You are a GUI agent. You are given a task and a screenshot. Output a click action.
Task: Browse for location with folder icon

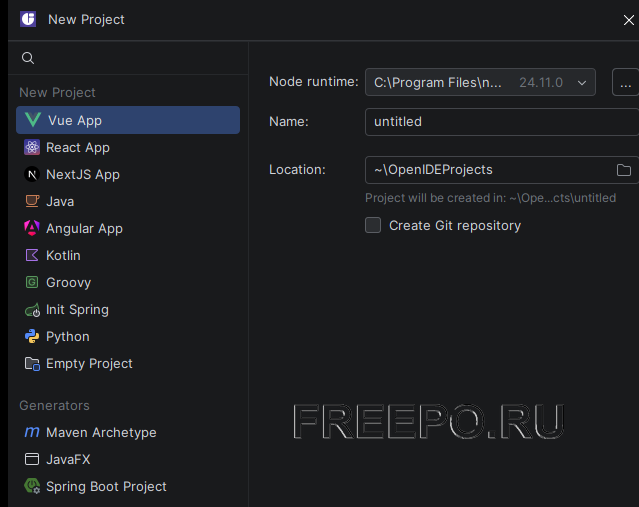tap(624, 170)
